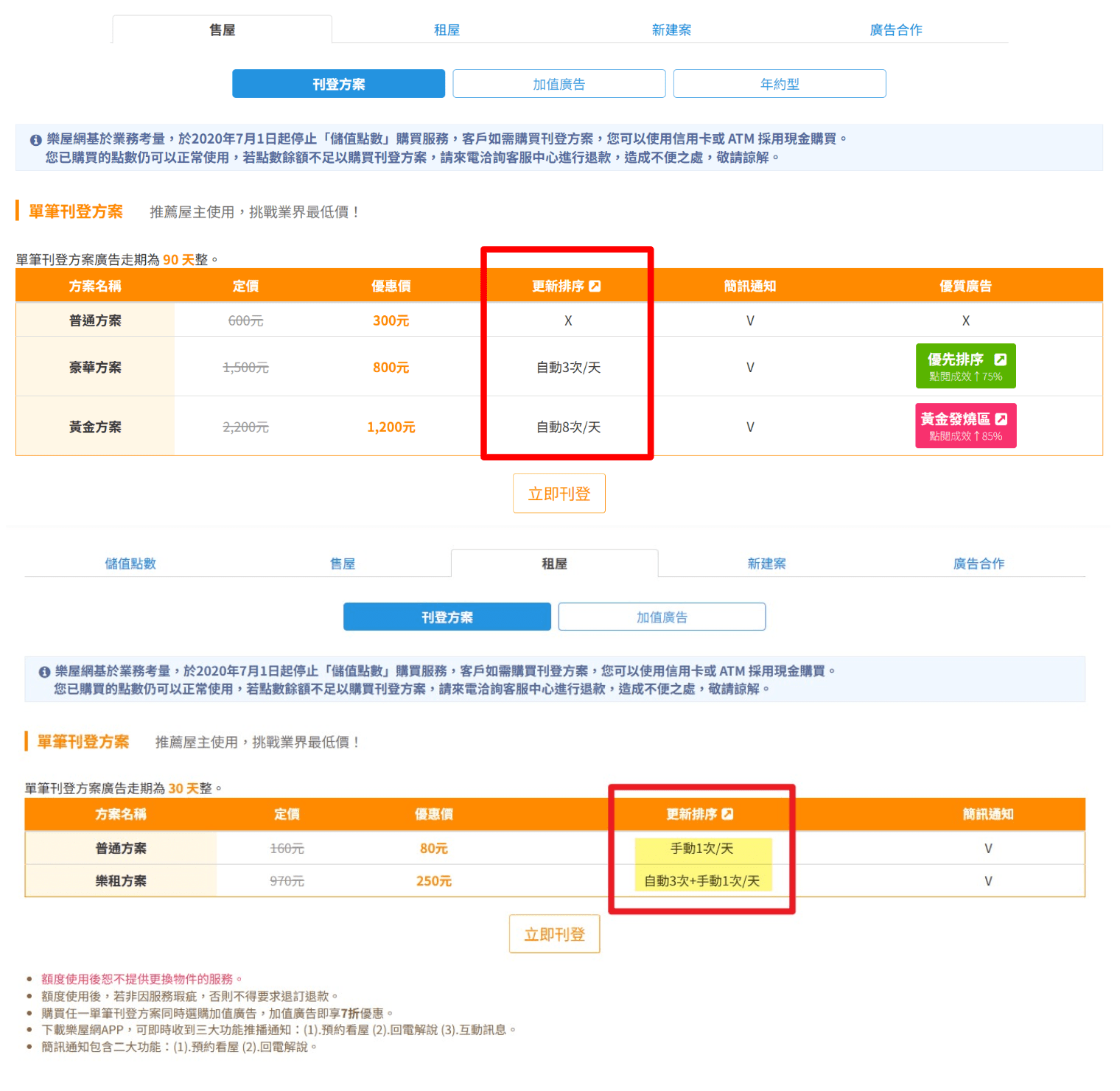Select upper 加值廣告 button
The image size is (1120, 1091).
coord(559,84)
